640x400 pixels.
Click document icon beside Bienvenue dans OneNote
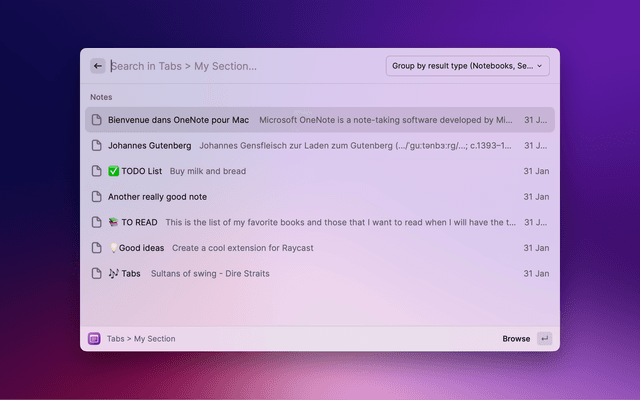click(x=97, y=120)
